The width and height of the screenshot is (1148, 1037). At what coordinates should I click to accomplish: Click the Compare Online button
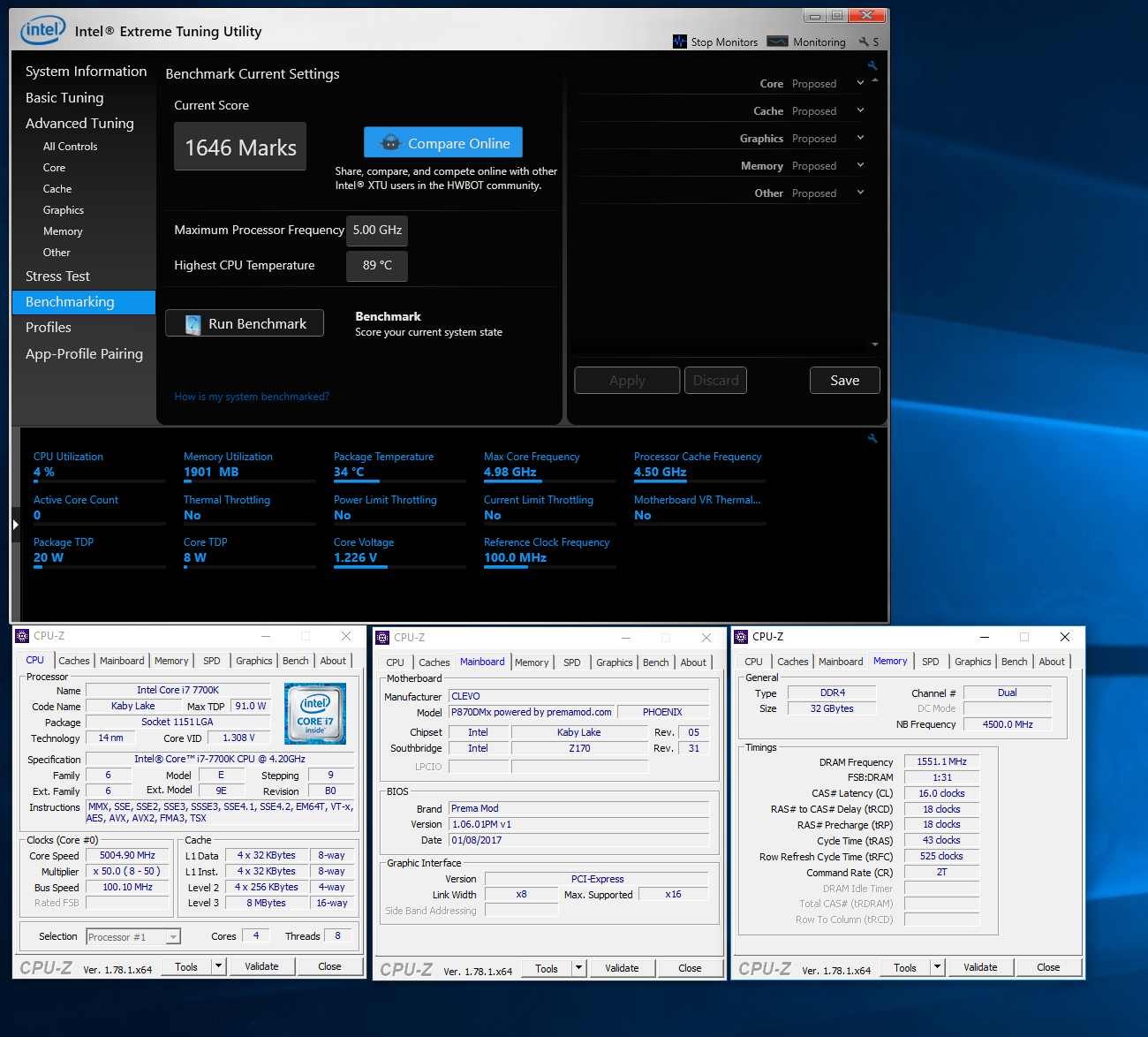tap(443, 143)
